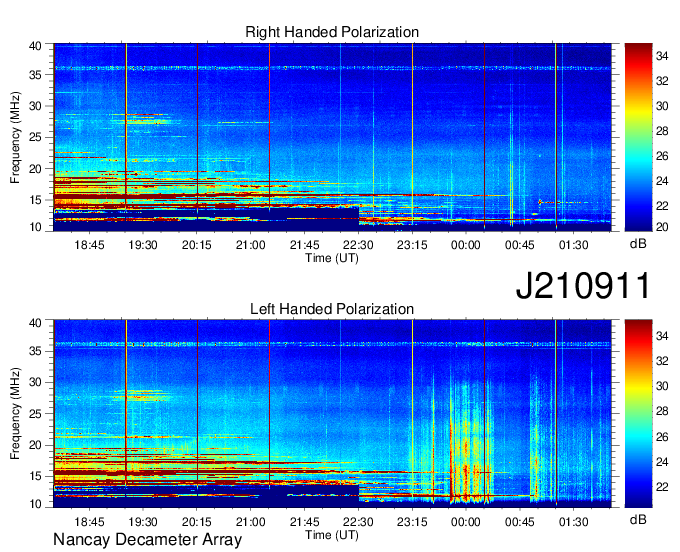Screen dimensions: 680x552
Task: Click the Left Handed Polarization panel's colorbar
Action: 638,414
